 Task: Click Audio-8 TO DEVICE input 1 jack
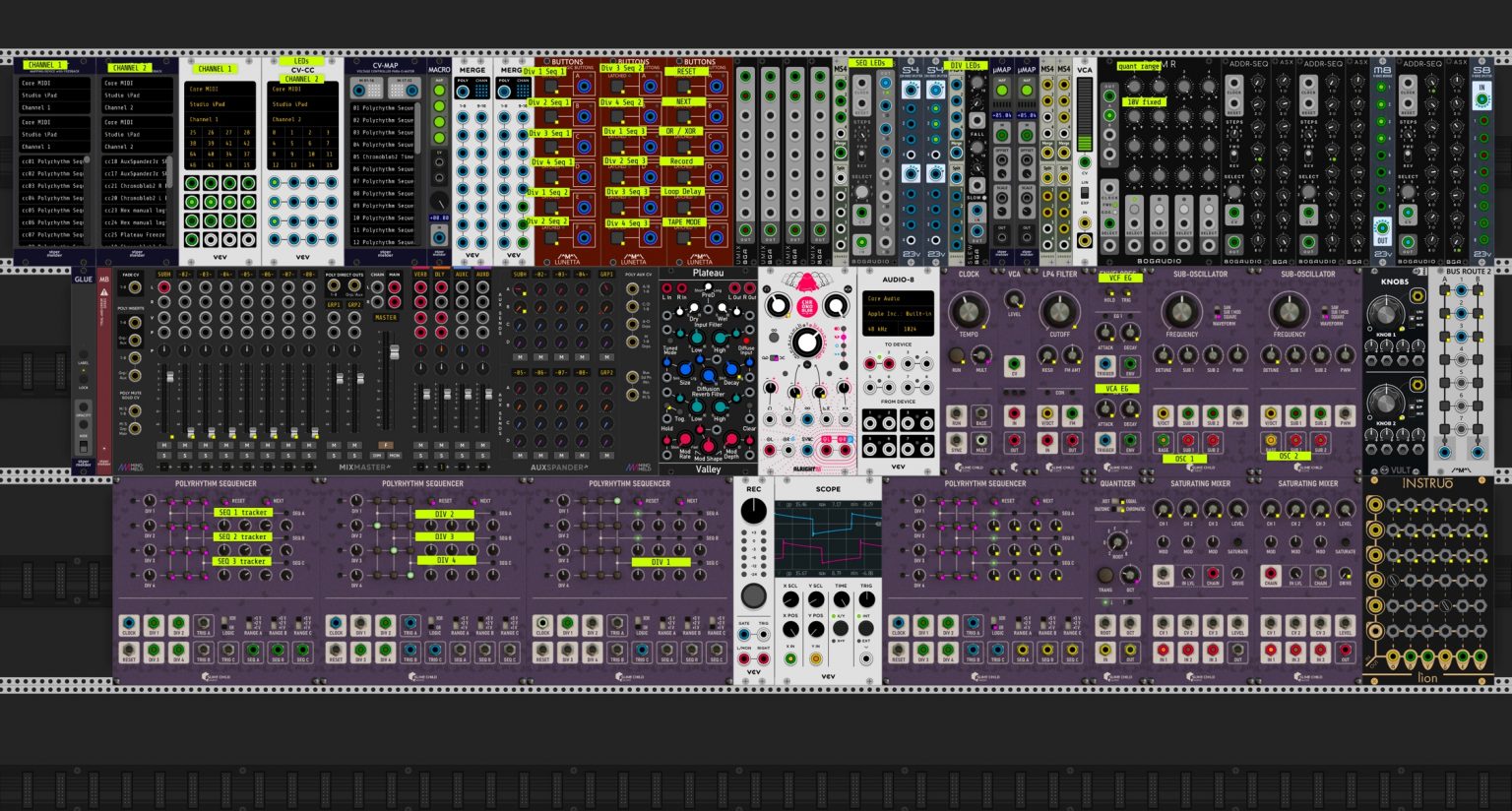(x=870, y=364)
